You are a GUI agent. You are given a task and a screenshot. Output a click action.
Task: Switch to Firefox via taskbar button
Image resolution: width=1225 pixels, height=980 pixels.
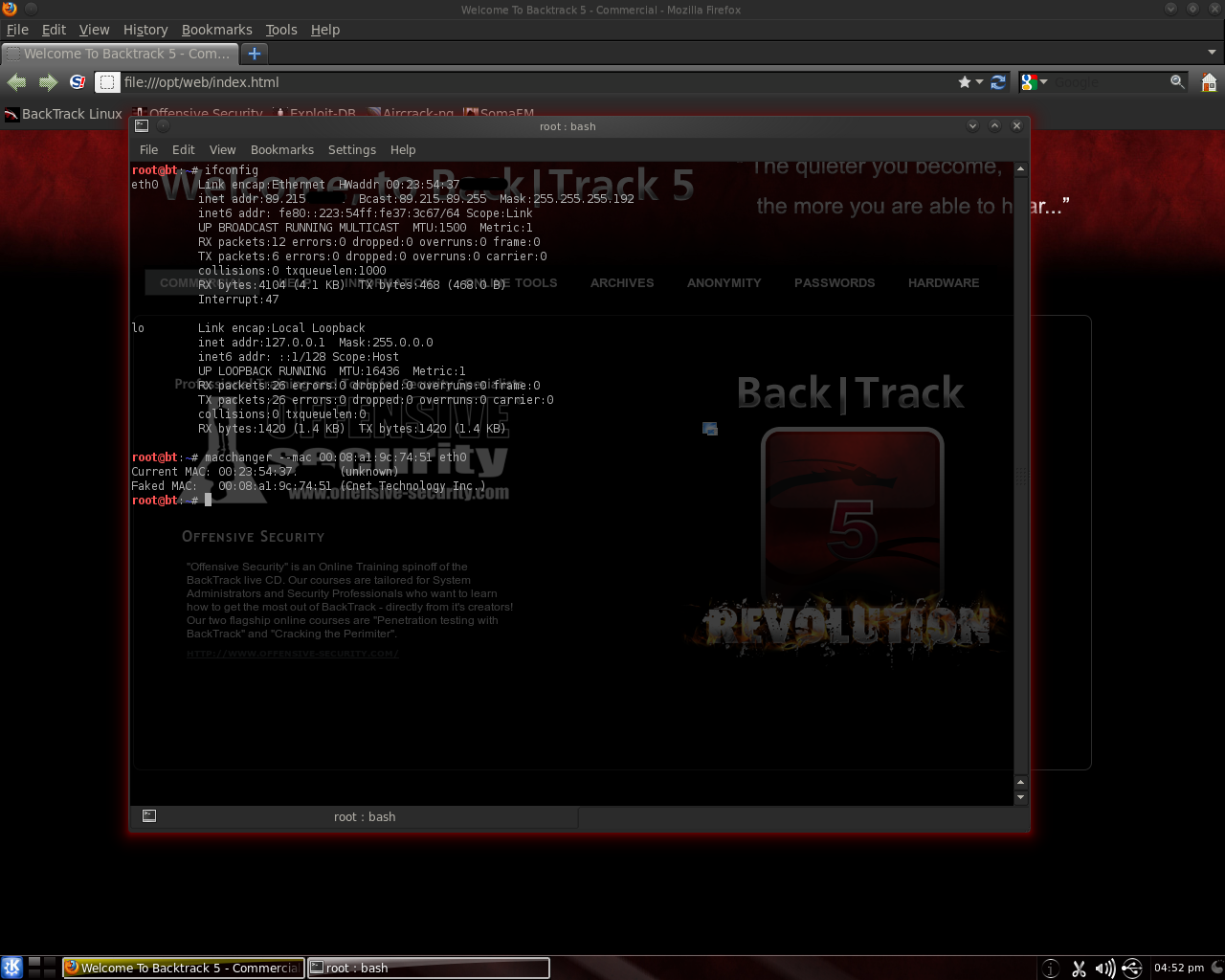coord(183,968)
